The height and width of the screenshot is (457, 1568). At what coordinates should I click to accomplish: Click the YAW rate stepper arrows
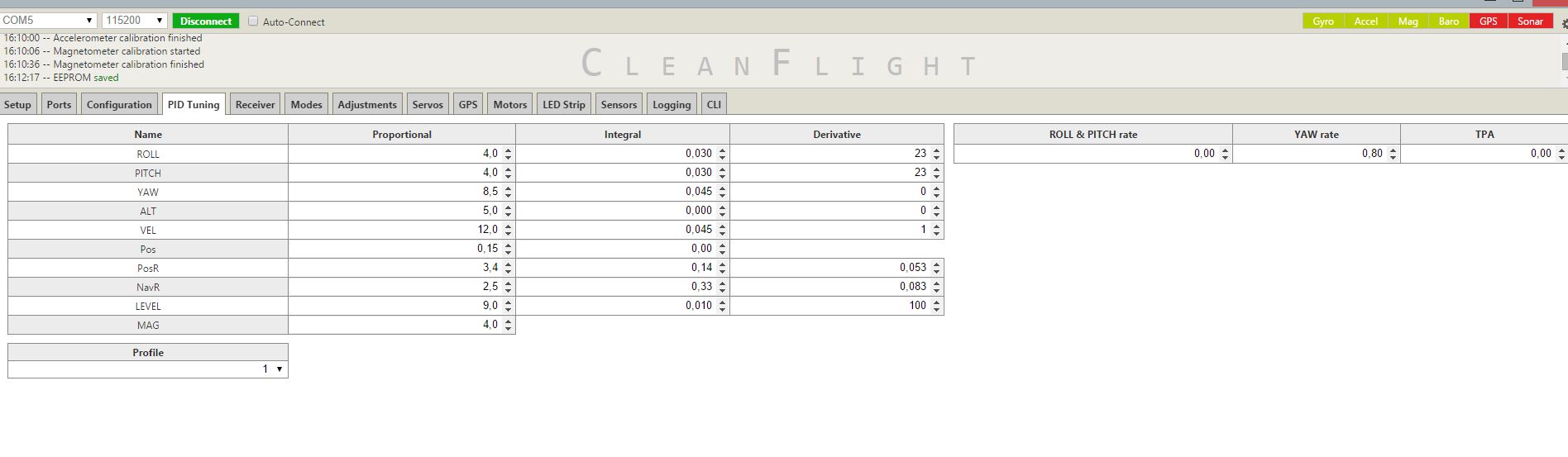pos(1393,154)
